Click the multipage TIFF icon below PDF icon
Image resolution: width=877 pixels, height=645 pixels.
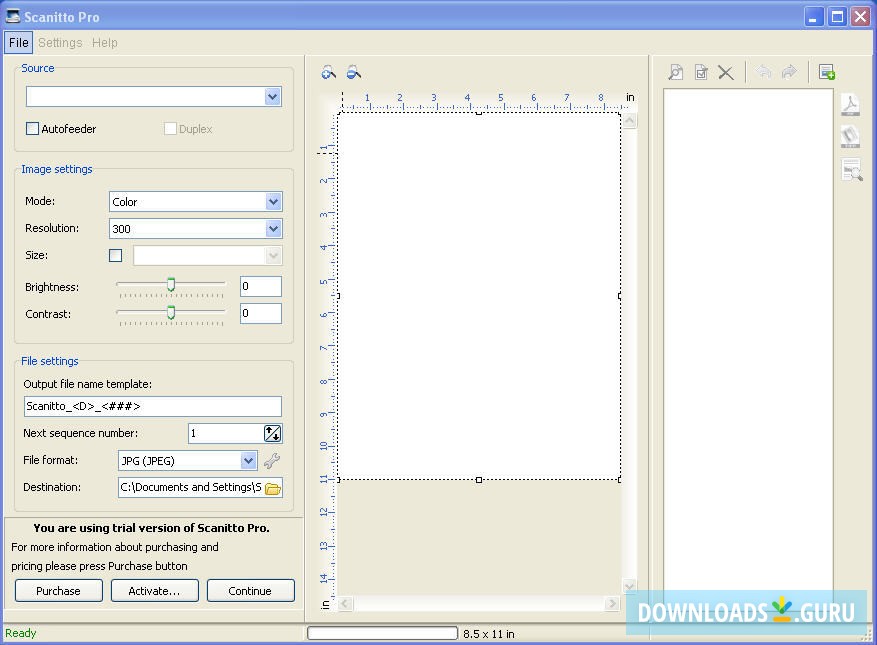(x=851, y=136)
